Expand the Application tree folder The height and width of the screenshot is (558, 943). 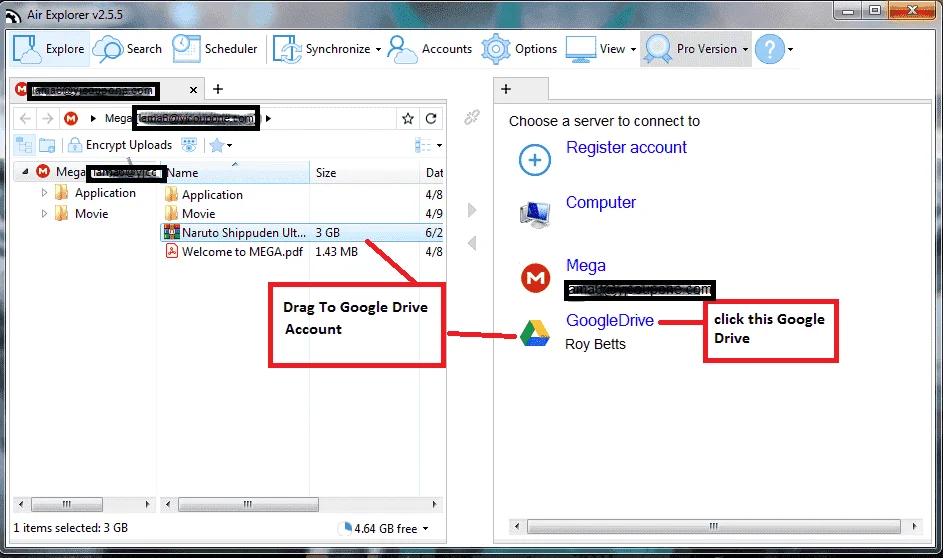click(x=44, y=193)
